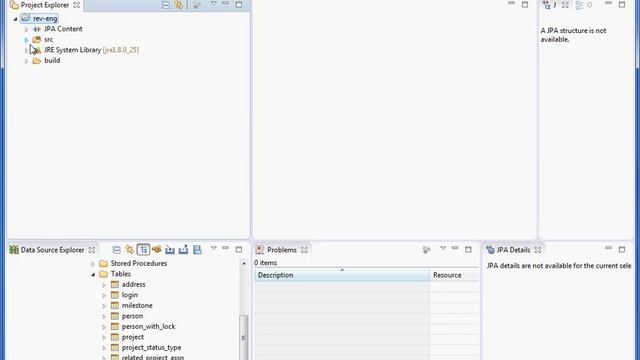The image size is (640, 360).
Task: Click the JPA Content icon
Action: [x=37, y=29]
